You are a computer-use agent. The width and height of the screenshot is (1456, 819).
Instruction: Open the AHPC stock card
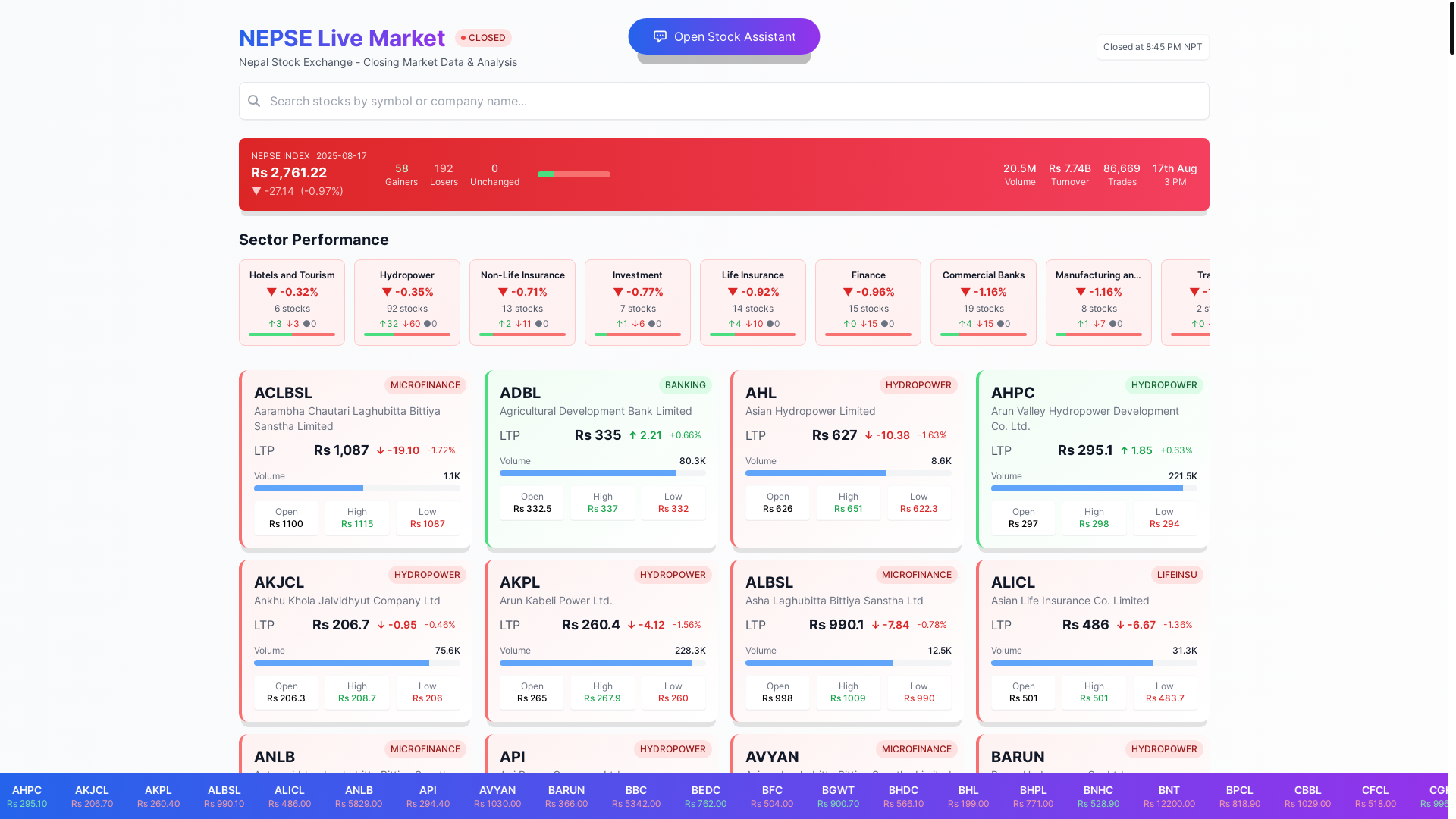1092,460
